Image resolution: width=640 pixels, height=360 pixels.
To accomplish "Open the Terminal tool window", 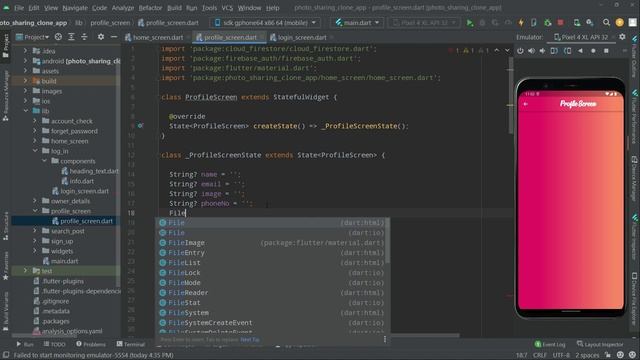I will (x=131, y=344).
